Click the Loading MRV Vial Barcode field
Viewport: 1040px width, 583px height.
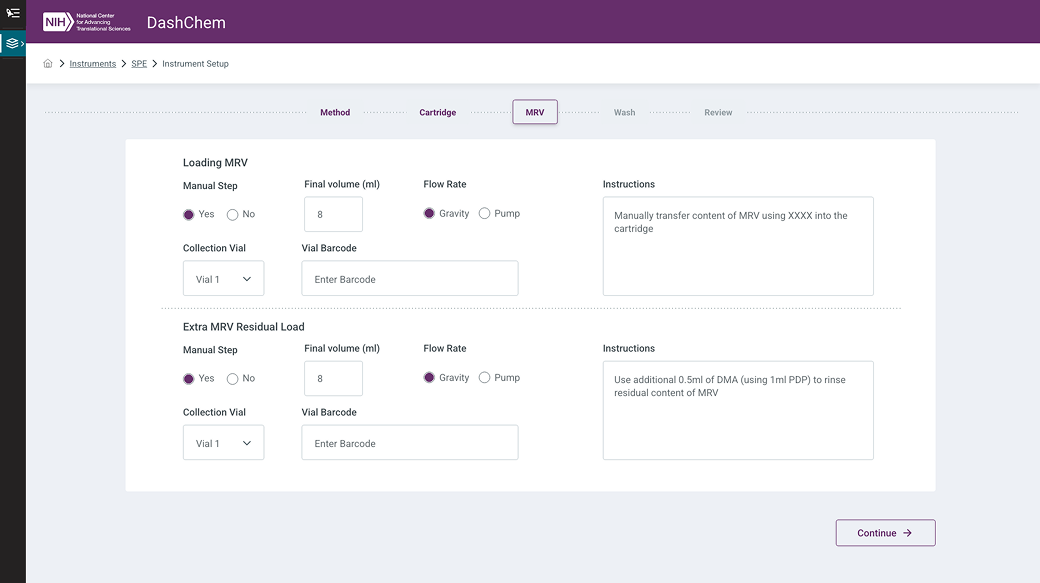pos(410,279)
